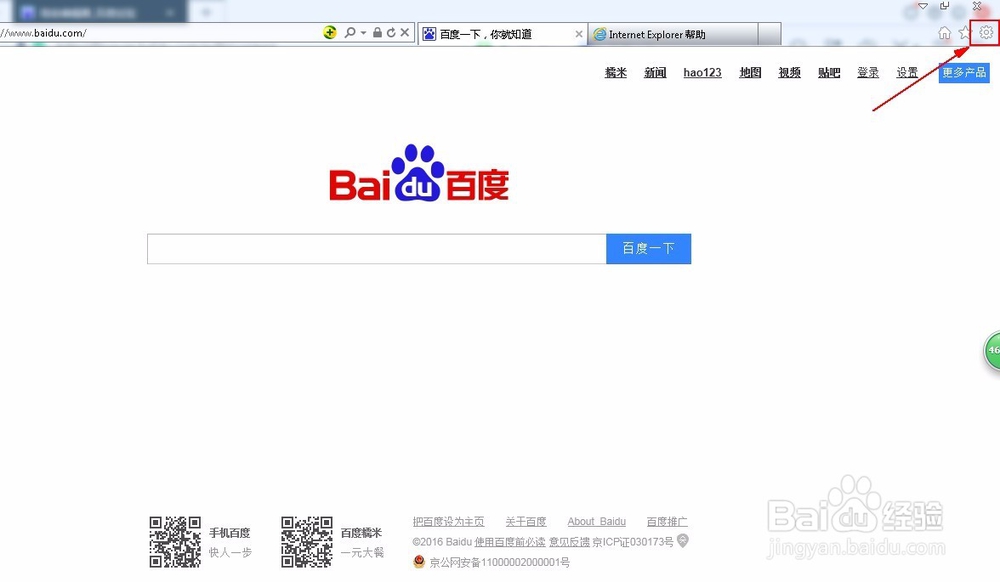The width and height of the screenshot is (1000, 582).
Task: Click the green compatibility shield icon in address bar
Action: pos(330,33)
